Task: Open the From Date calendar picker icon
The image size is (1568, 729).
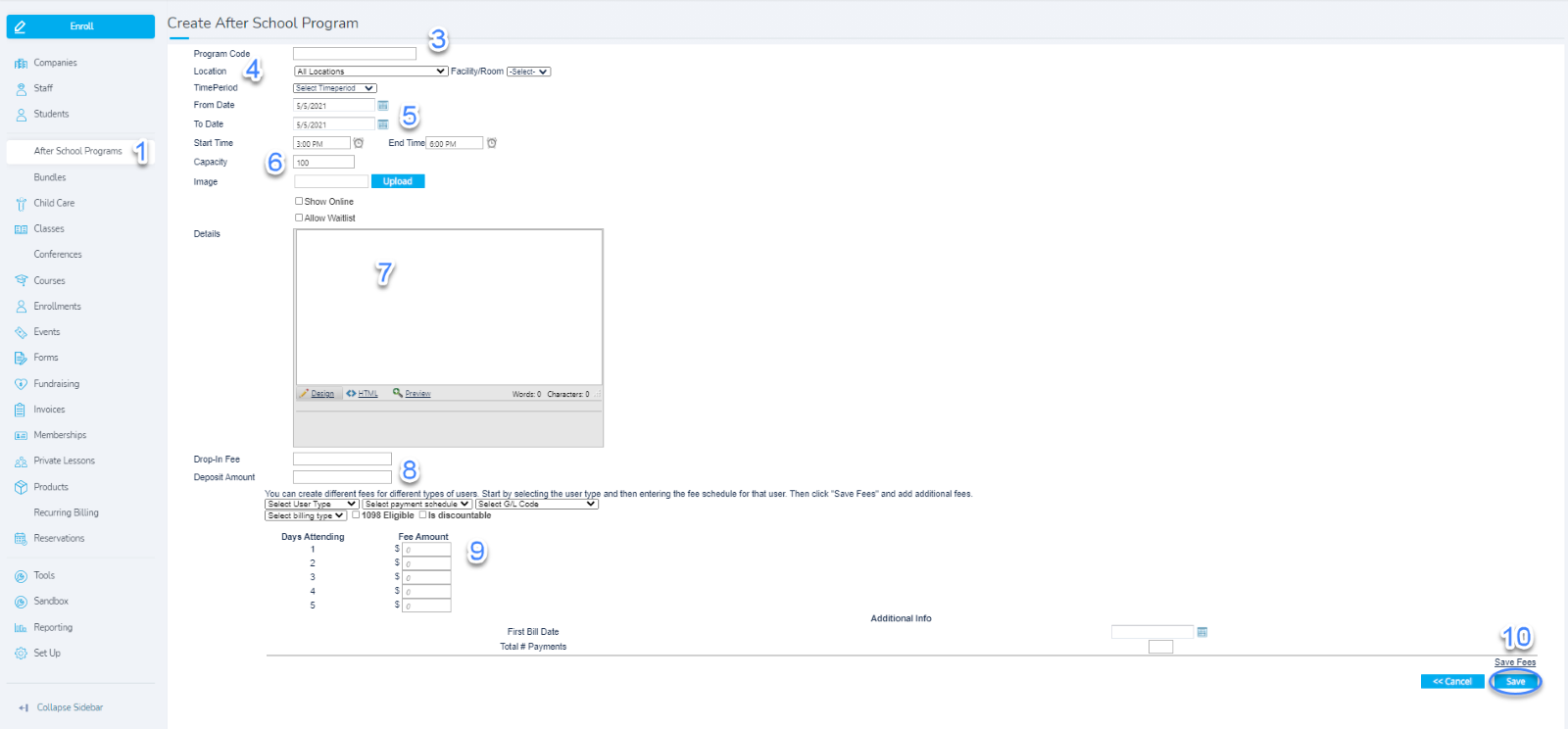Action: pyautogui.click(x=383, y=106)
